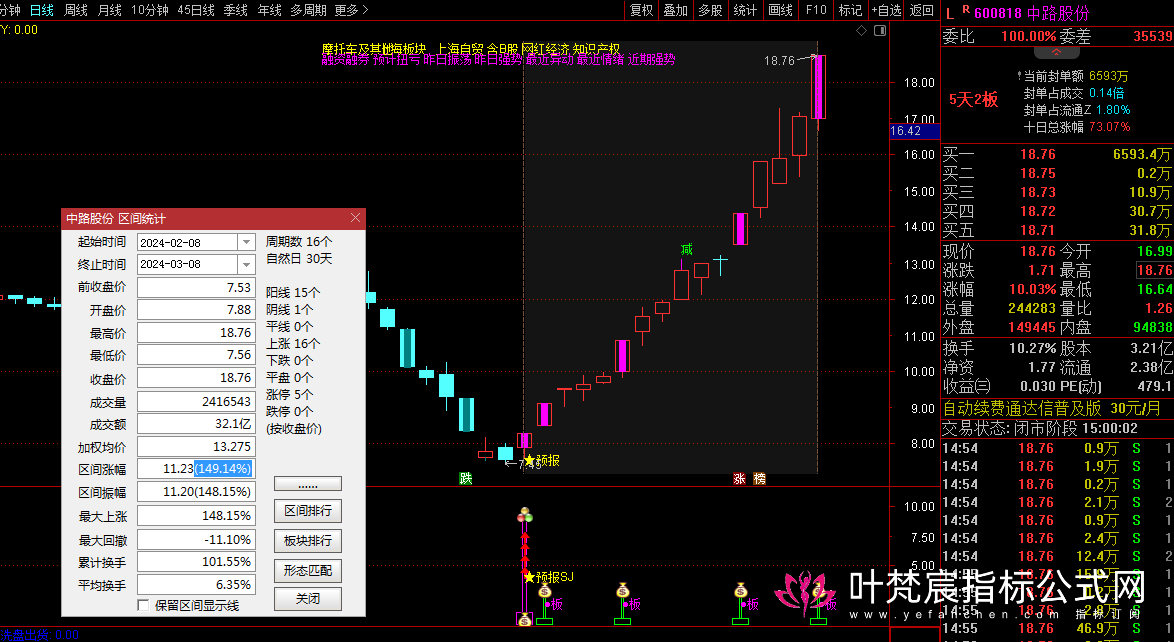The width and height of the screenshot is (1174, 642).
Task: Add the stock via +自选
Action: pyautogui.click(x=886, y=10)
